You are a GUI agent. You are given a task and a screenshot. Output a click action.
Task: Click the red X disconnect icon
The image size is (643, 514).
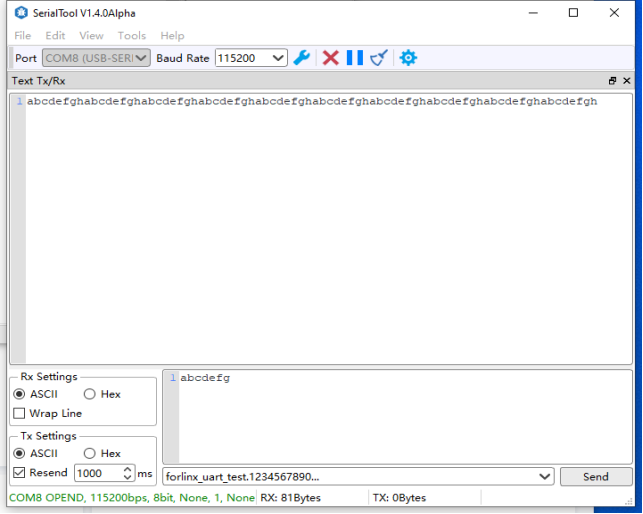tap(330, 58)
